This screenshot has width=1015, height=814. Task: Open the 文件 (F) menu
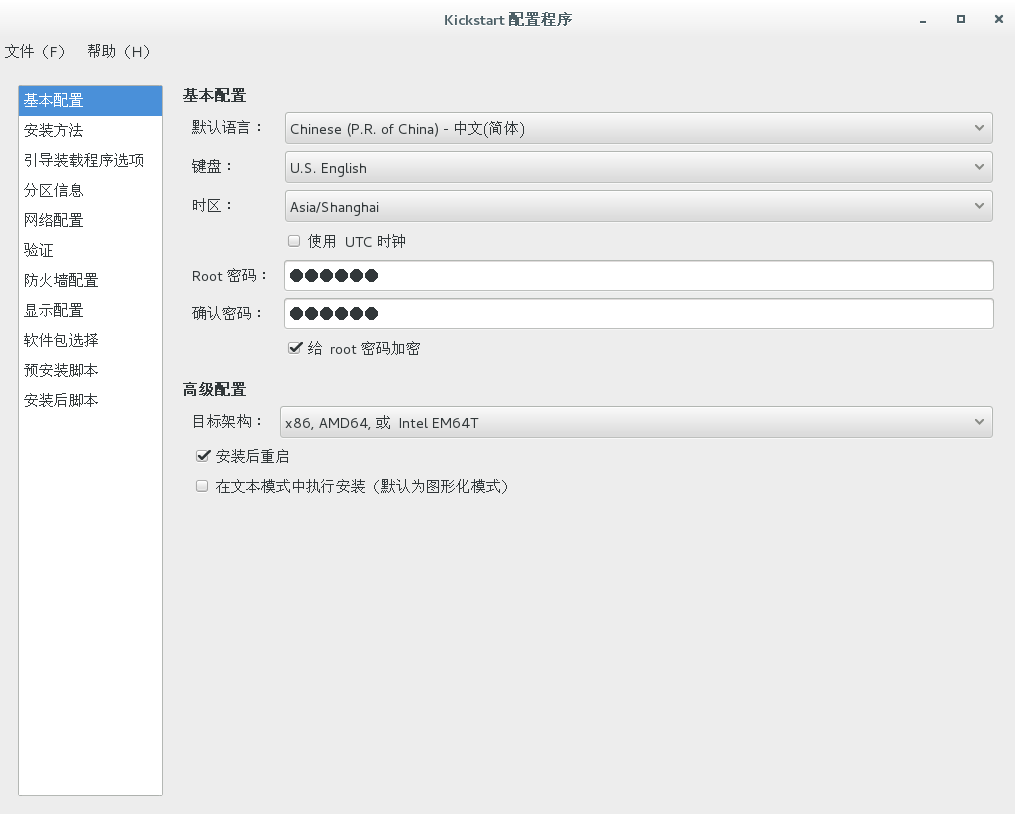35,51
